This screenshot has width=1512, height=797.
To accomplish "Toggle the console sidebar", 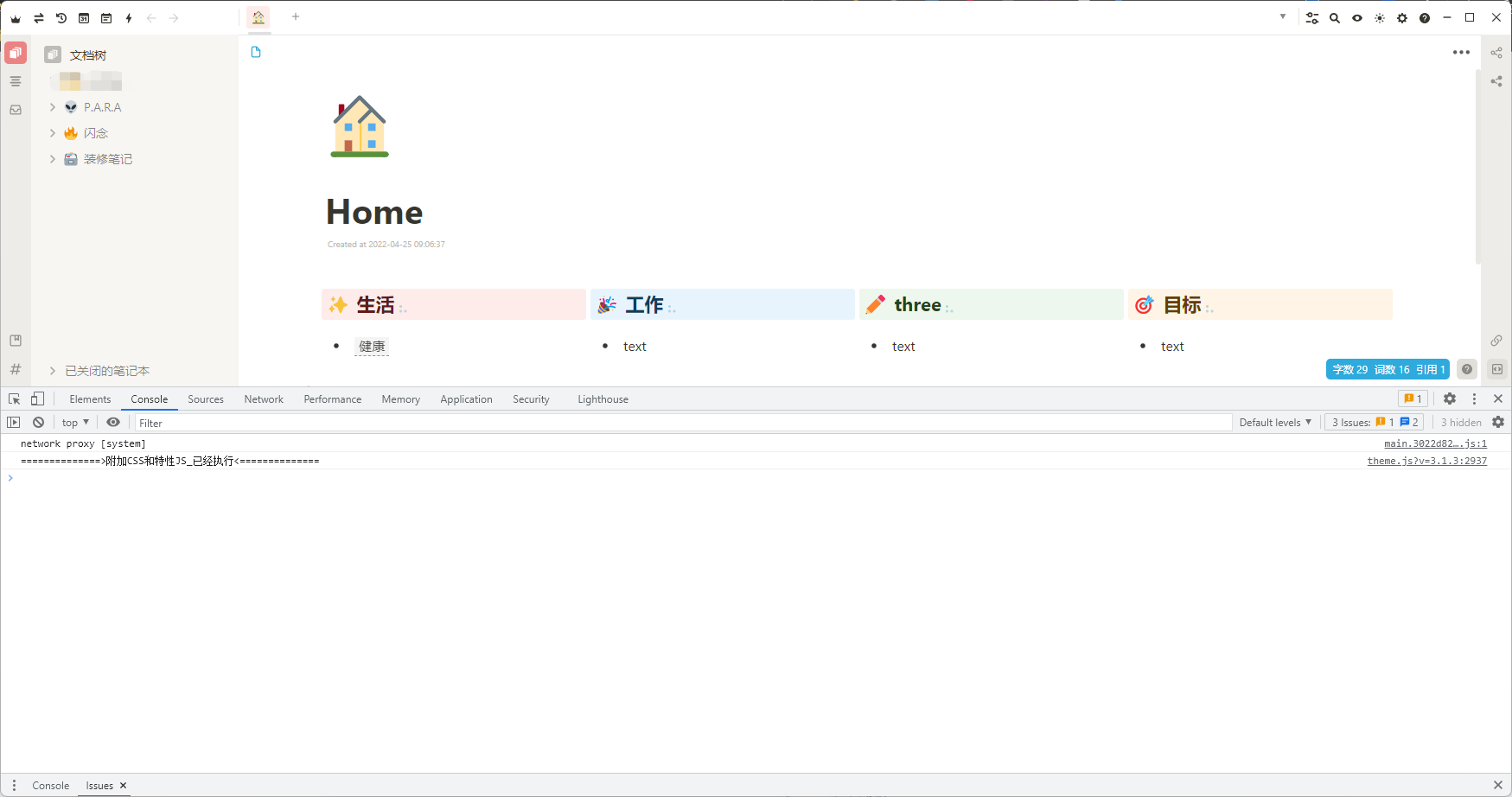I will pyautogui.click(x=14, y=423).
